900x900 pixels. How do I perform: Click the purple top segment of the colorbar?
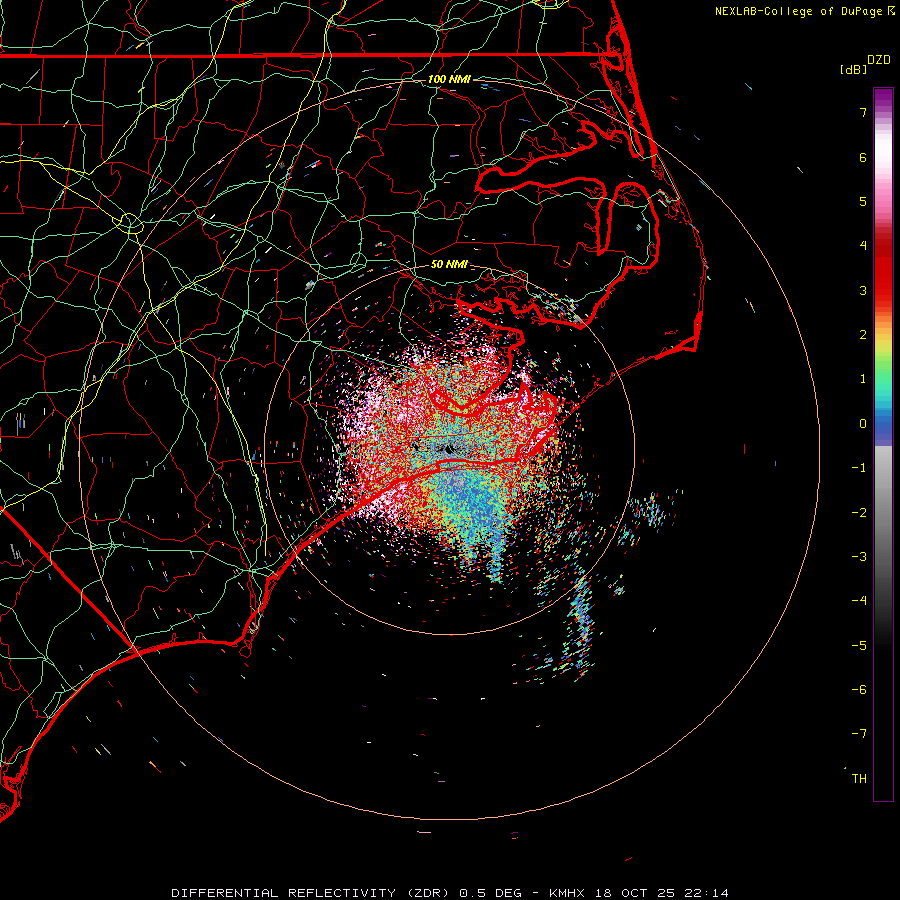pyautogui.click(x=883, y=98)
